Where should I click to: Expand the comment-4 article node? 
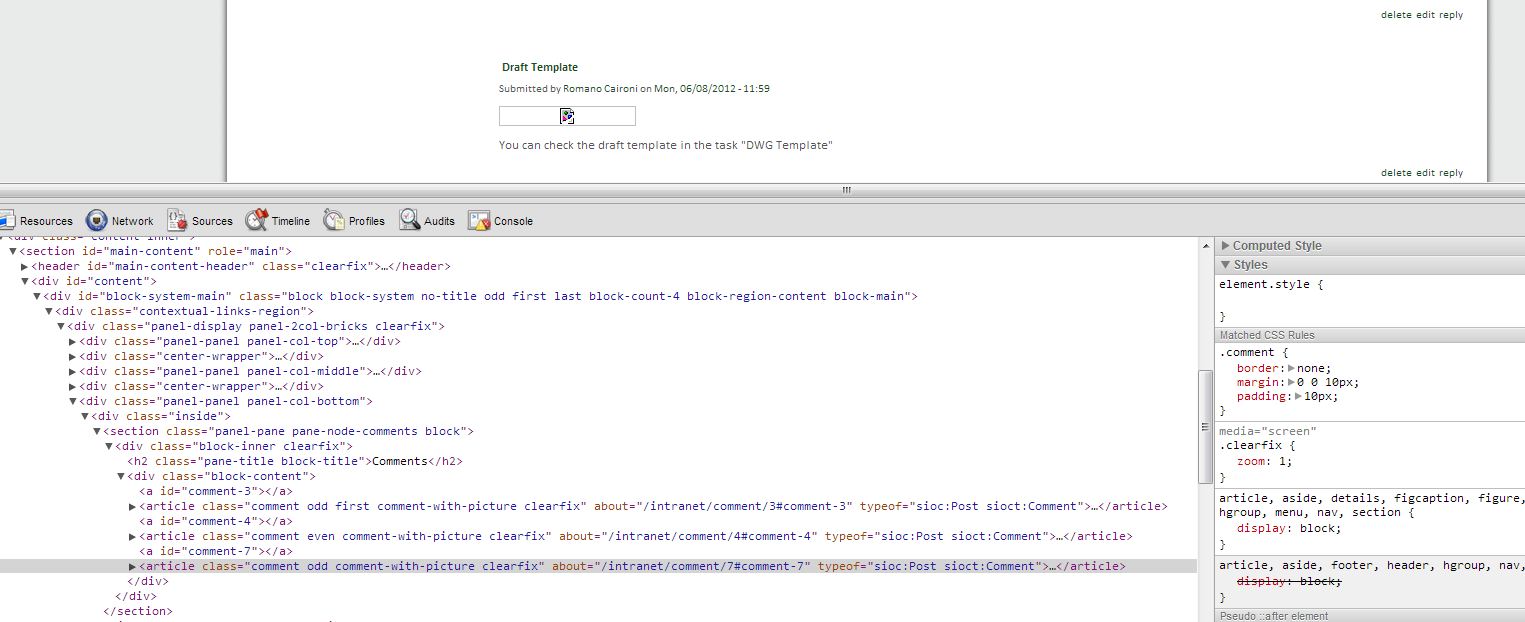(x=133, y=536)
